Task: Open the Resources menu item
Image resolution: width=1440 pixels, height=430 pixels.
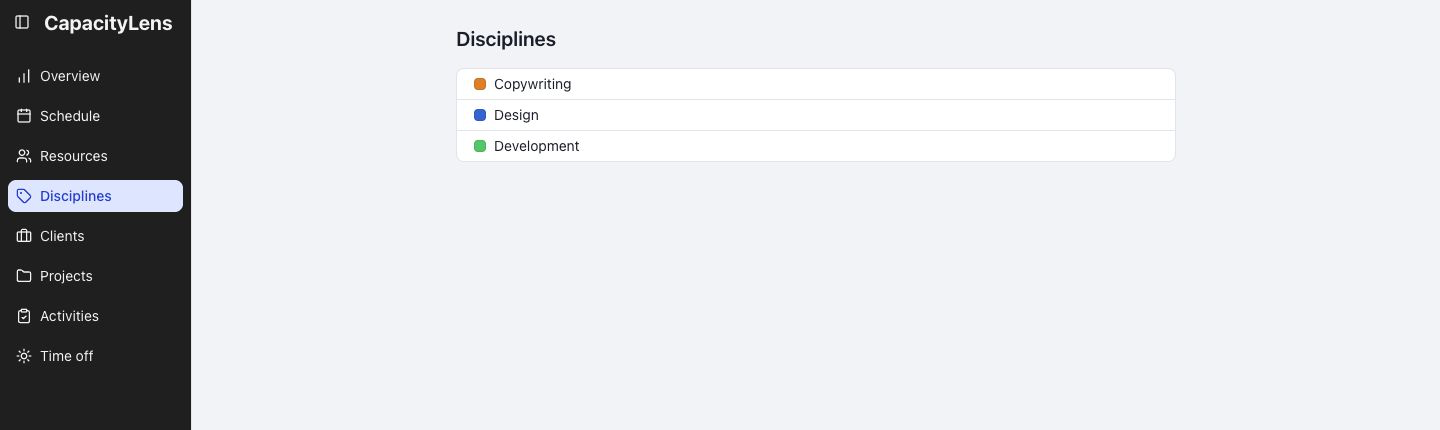Action: click(x=95, y=156)
